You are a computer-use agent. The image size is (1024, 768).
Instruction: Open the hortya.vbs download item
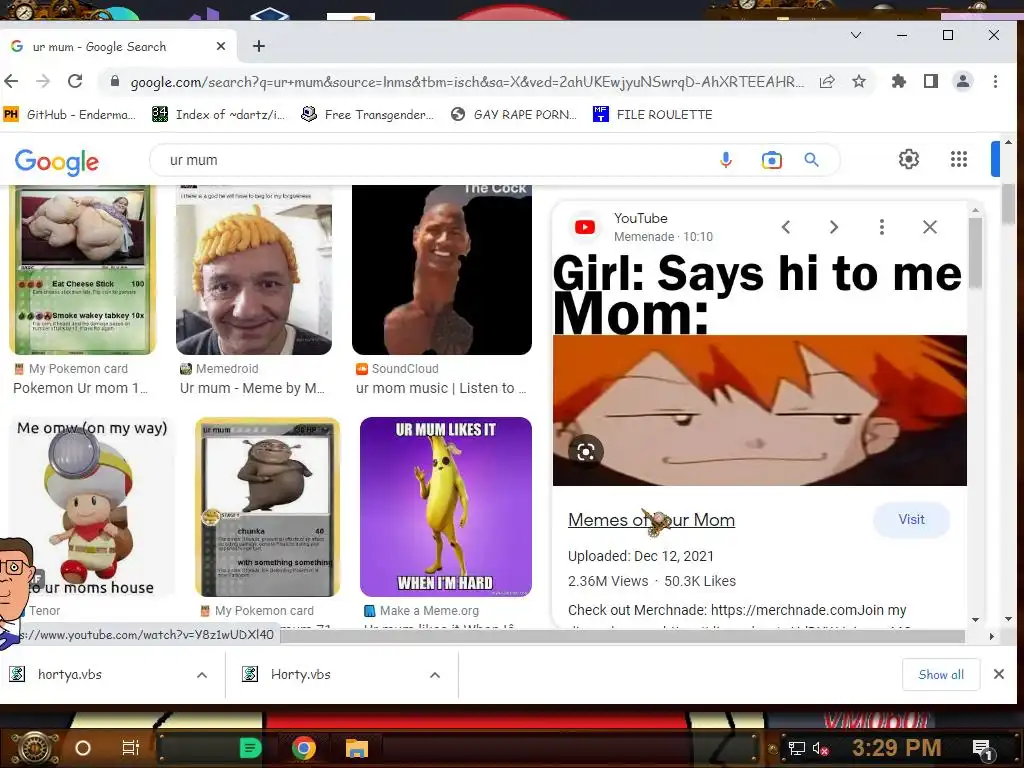[x=98, y=675]
